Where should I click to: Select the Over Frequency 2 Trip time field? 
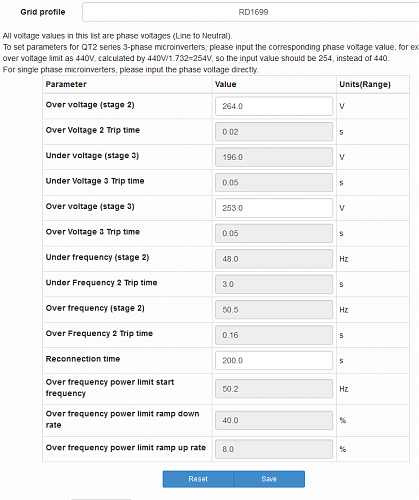coord(274,335)
